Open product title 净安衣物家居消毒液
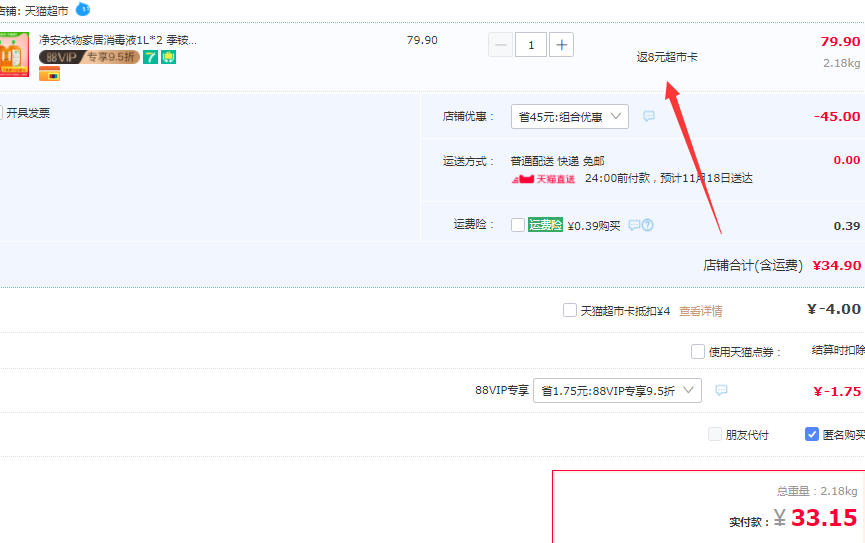The image size is (865, 543). [x=118, y=40]
